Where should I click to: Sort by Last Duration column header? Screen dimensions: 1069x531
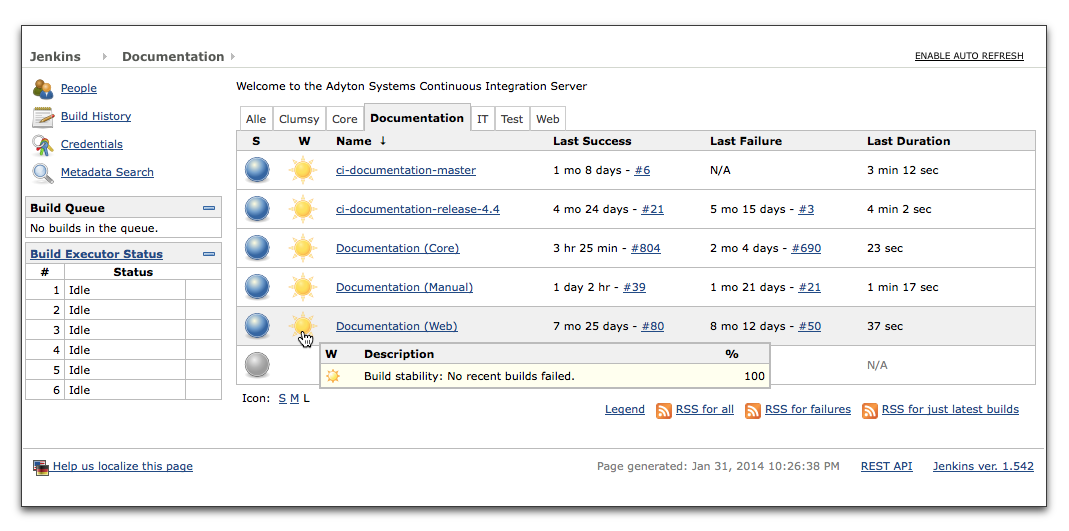tap(909, 141)
